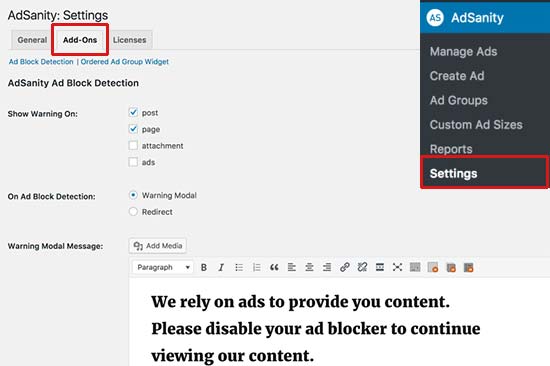This screenshot has width=550, height=366.
Task: Uncheck the page checkbox
Action: (133, 129)
